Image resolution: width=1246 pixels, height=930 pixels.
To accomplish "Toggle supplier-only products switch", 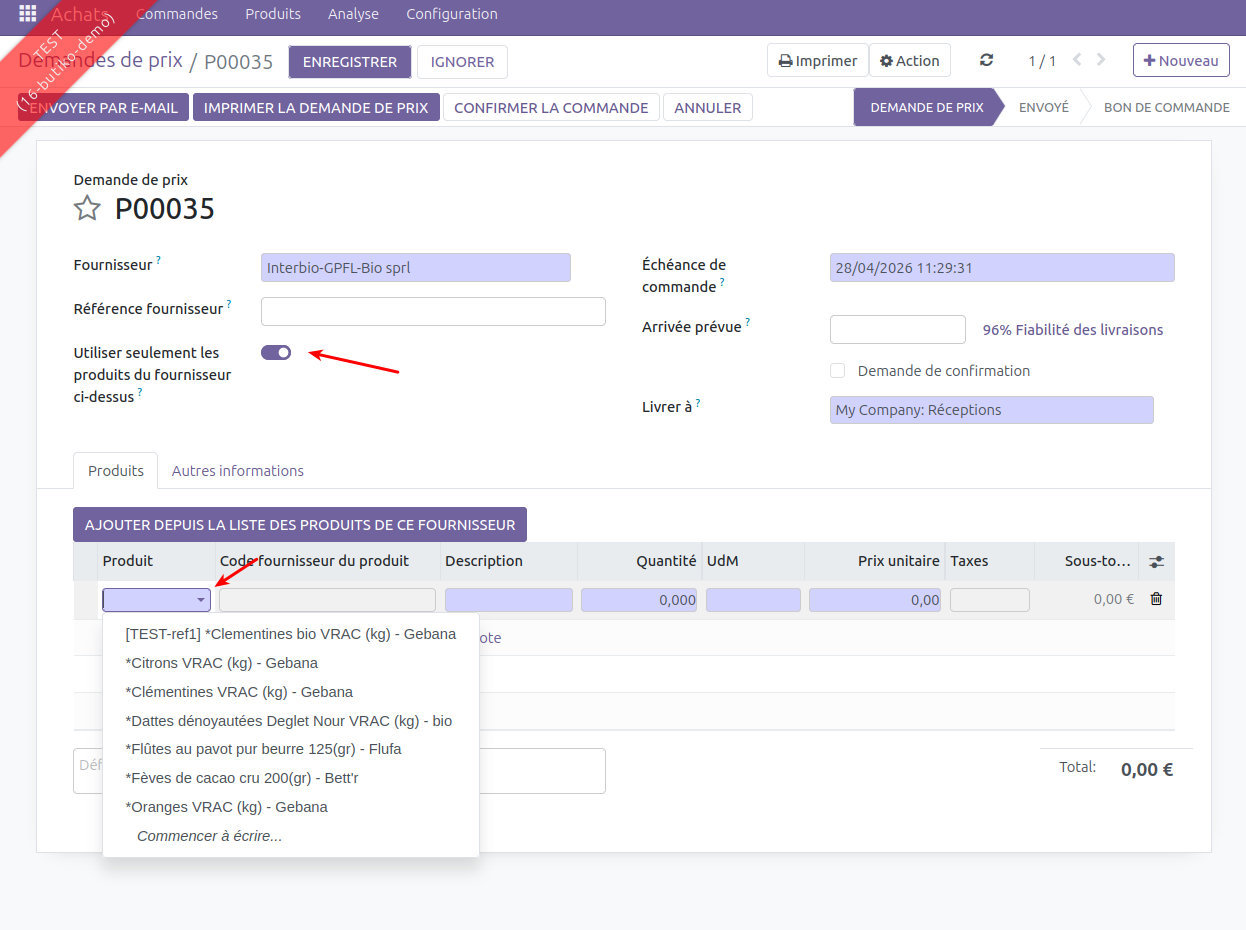I will pyautogui.click(x=276, y=352).
